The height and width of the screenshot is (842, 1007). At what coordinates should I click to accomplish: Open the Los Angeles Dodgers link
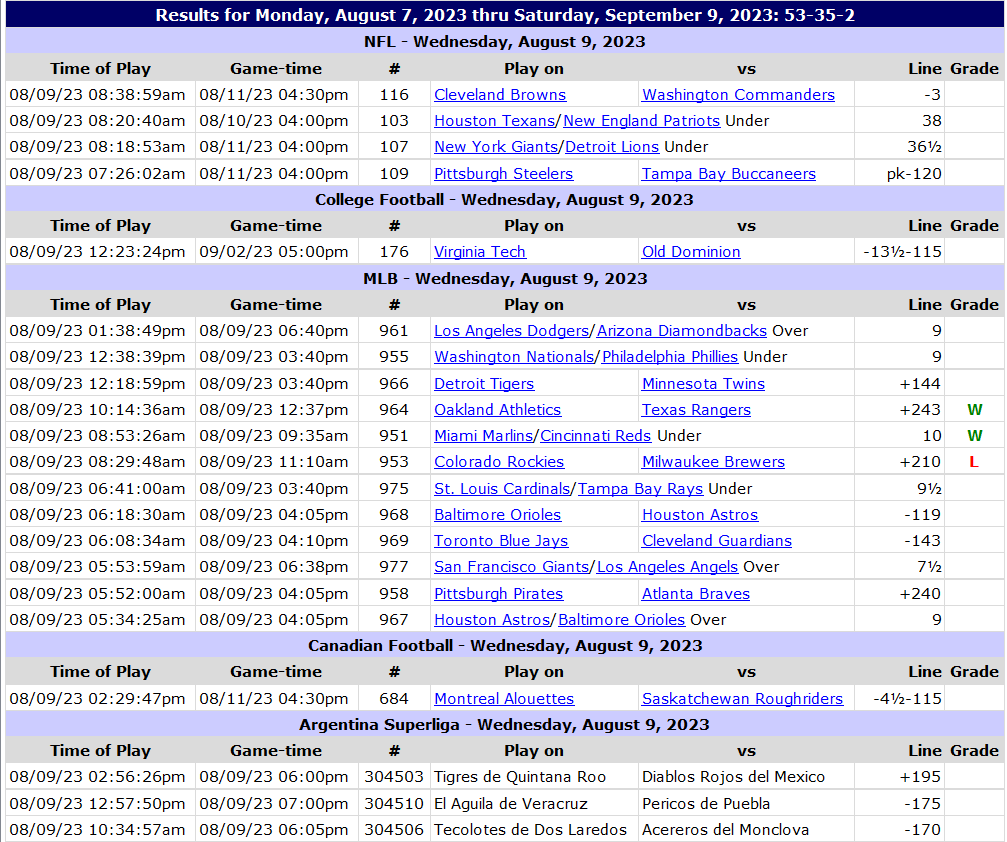coord(511,331)
